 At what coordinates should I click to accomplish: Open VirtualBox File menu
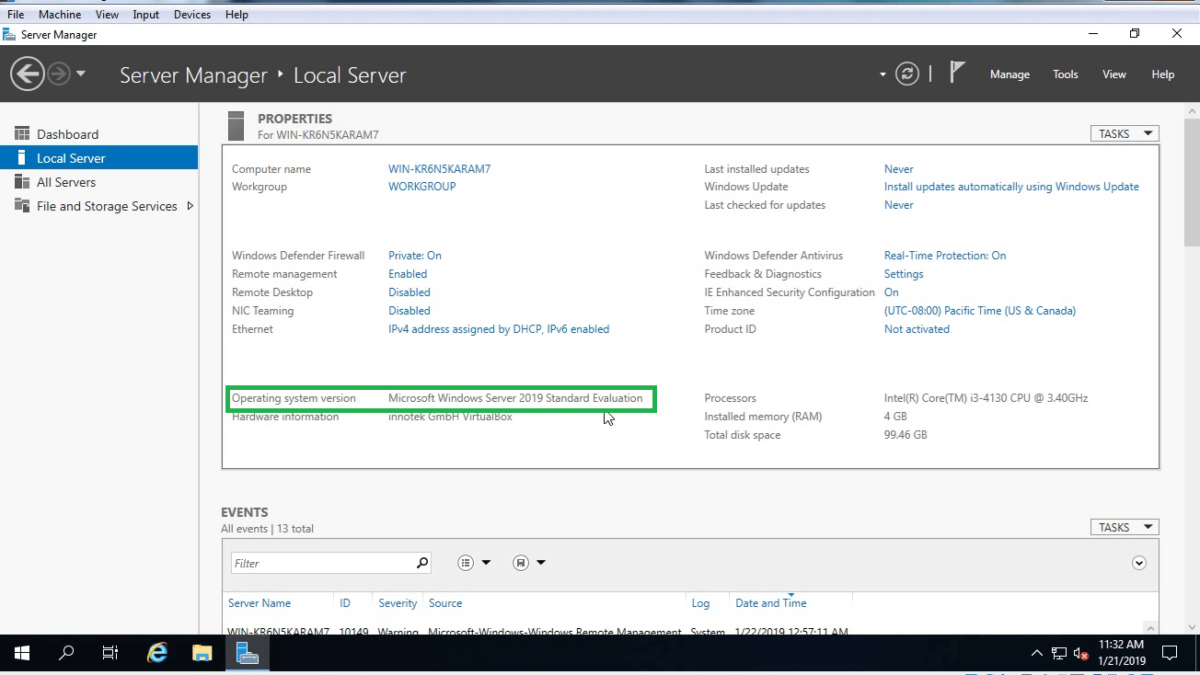[15, 15]
